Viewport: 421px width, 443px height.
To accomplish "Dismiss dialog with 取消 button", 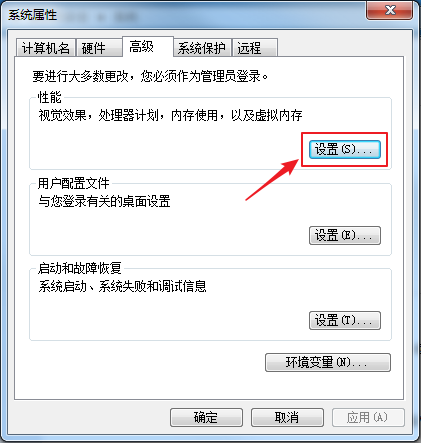I will [287, 417].
